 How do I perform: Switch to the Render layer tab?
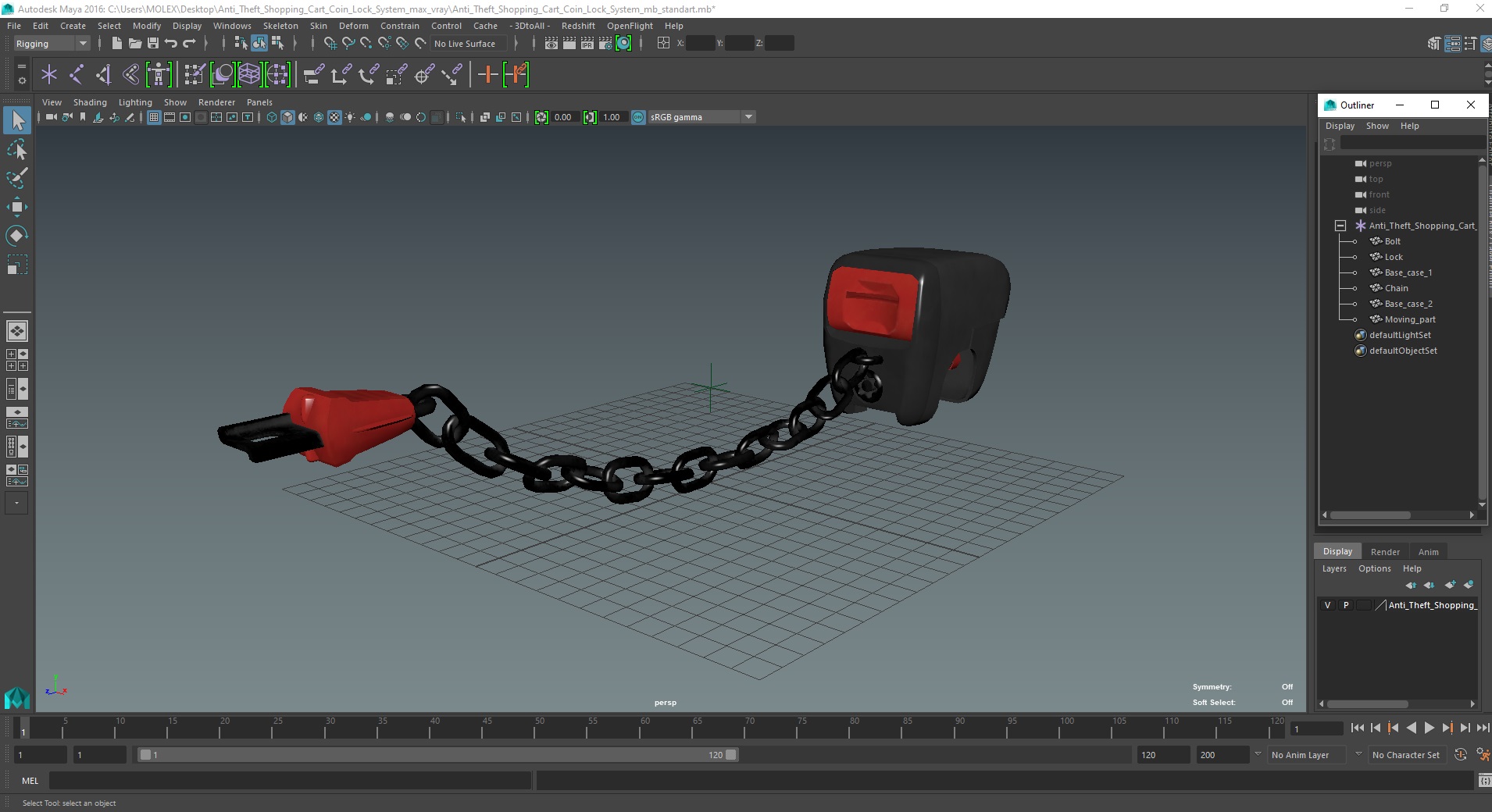click(x=1385, y=551)
